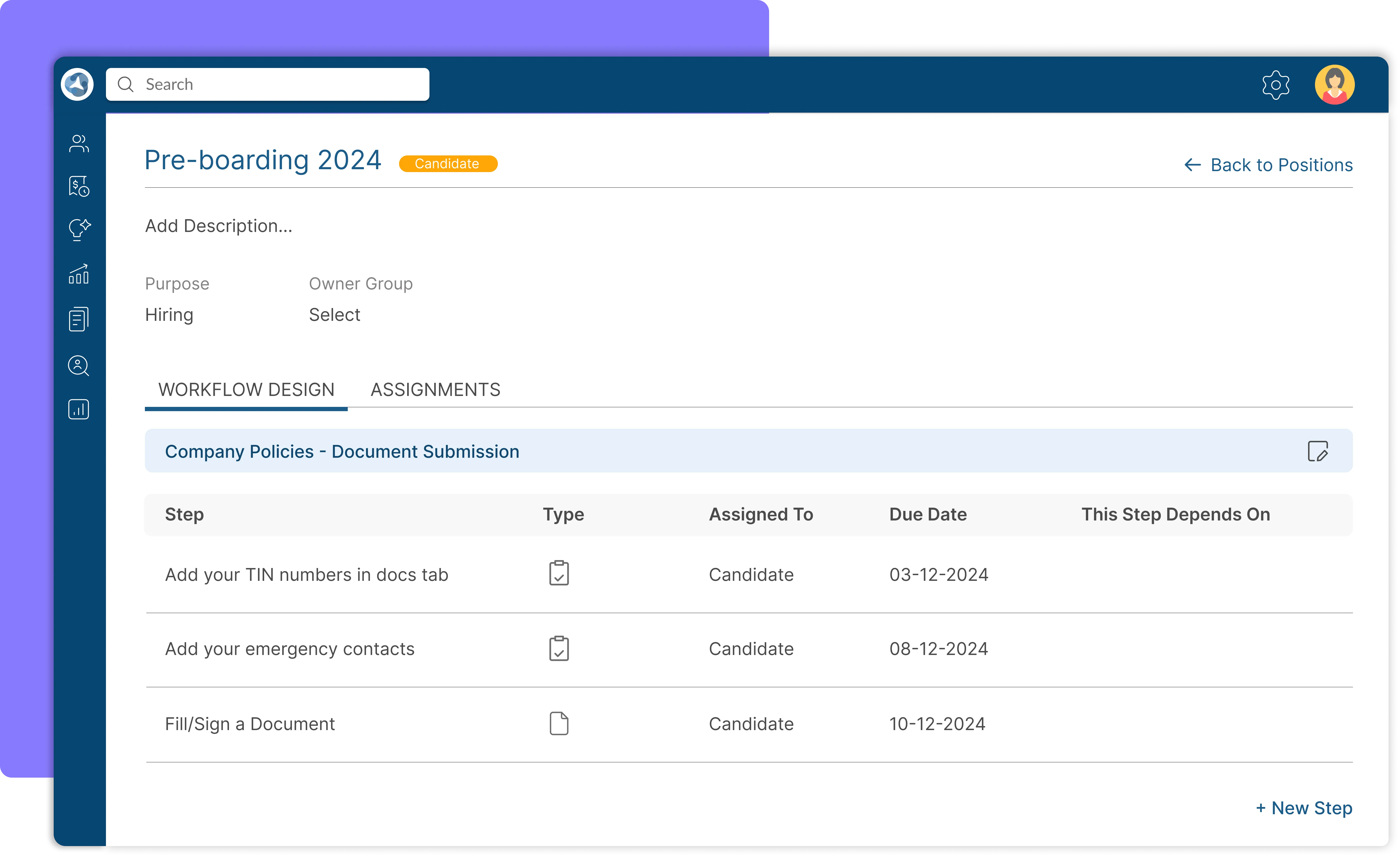
Task: Select the WORKFLOW DESIGN tab
Action: 246,390
